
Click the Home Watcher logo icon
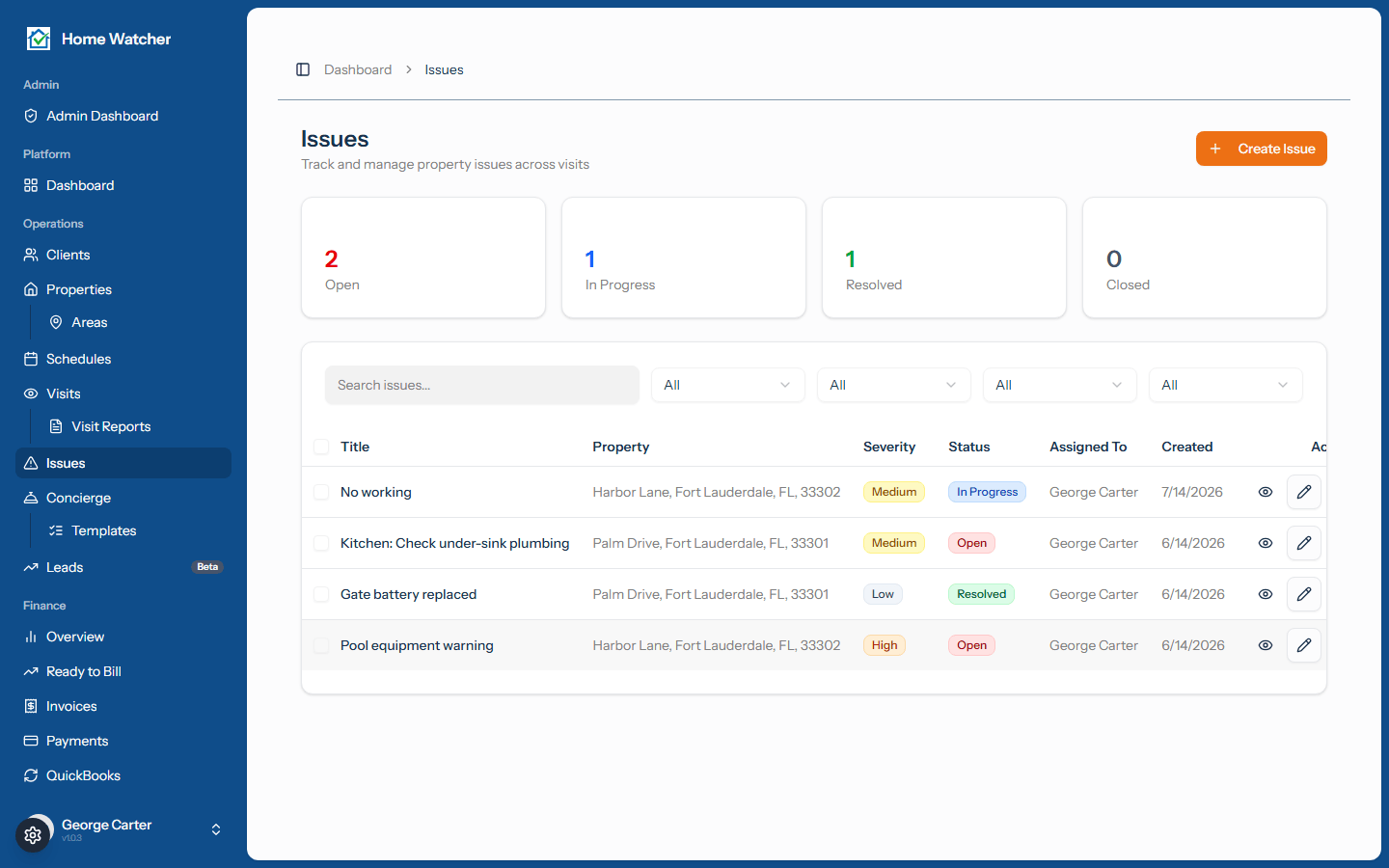tap(39, 39)
